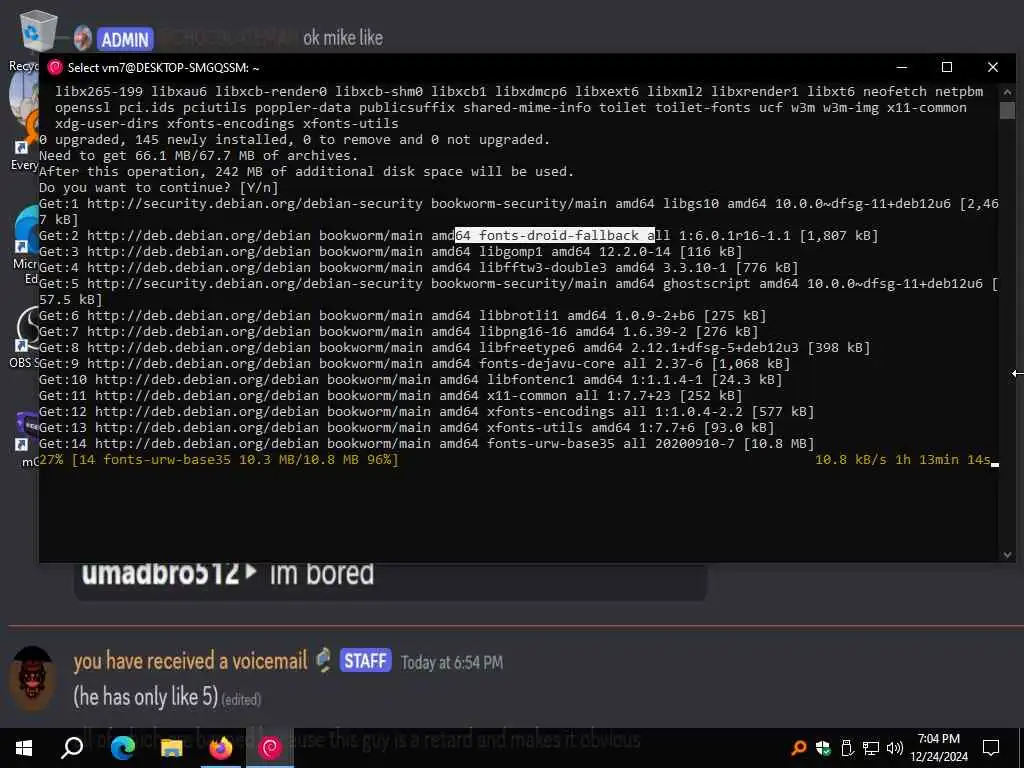Image resolution: width=1024 pixels, height=768 pixels.
Task: Click the '10.8 kB/s 1h 13min 14s' speed text
Action: coord(903,460)
